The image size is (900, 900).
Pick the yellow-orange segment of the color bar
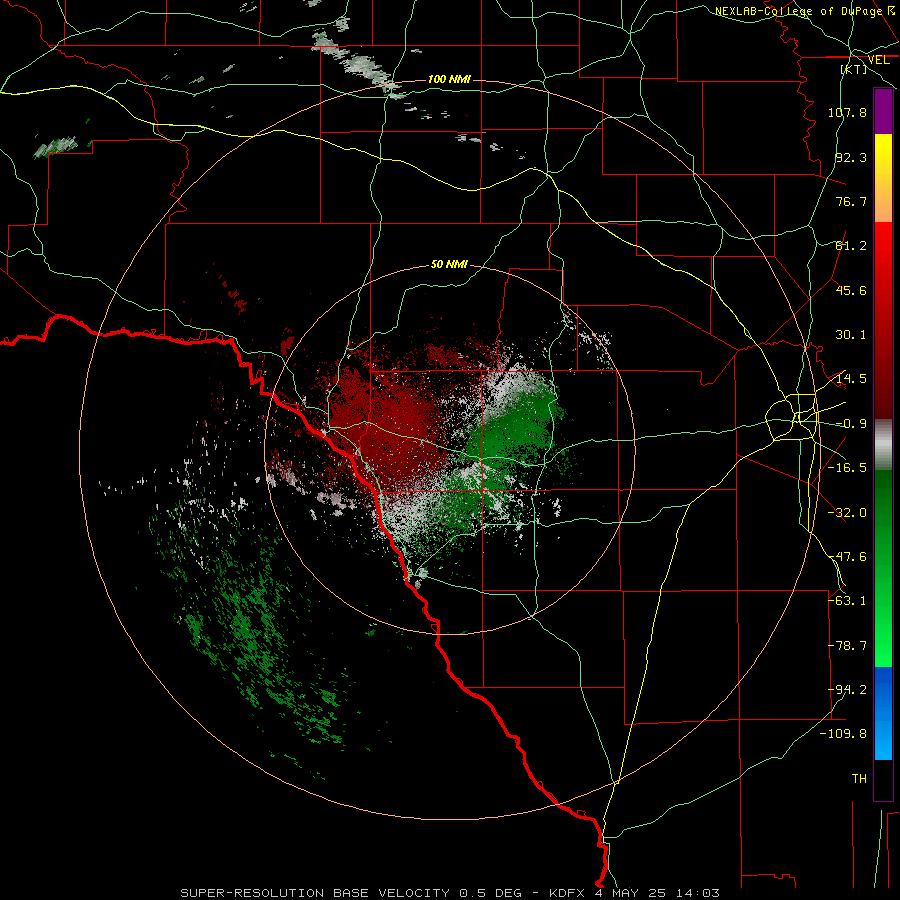[883, 178]
